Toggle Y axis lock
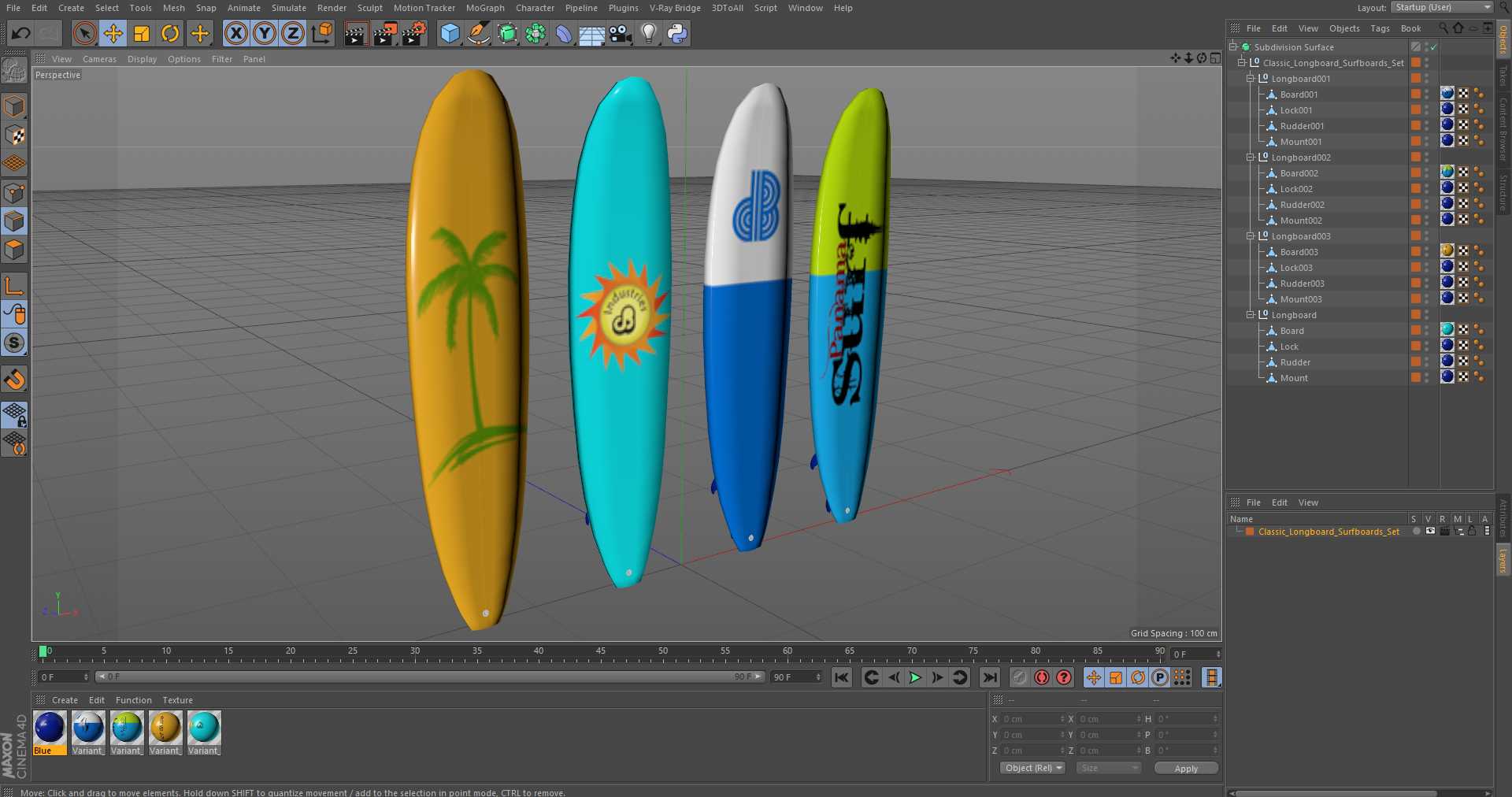Viewport: 1512px width, 797px height. click(265, 33)
